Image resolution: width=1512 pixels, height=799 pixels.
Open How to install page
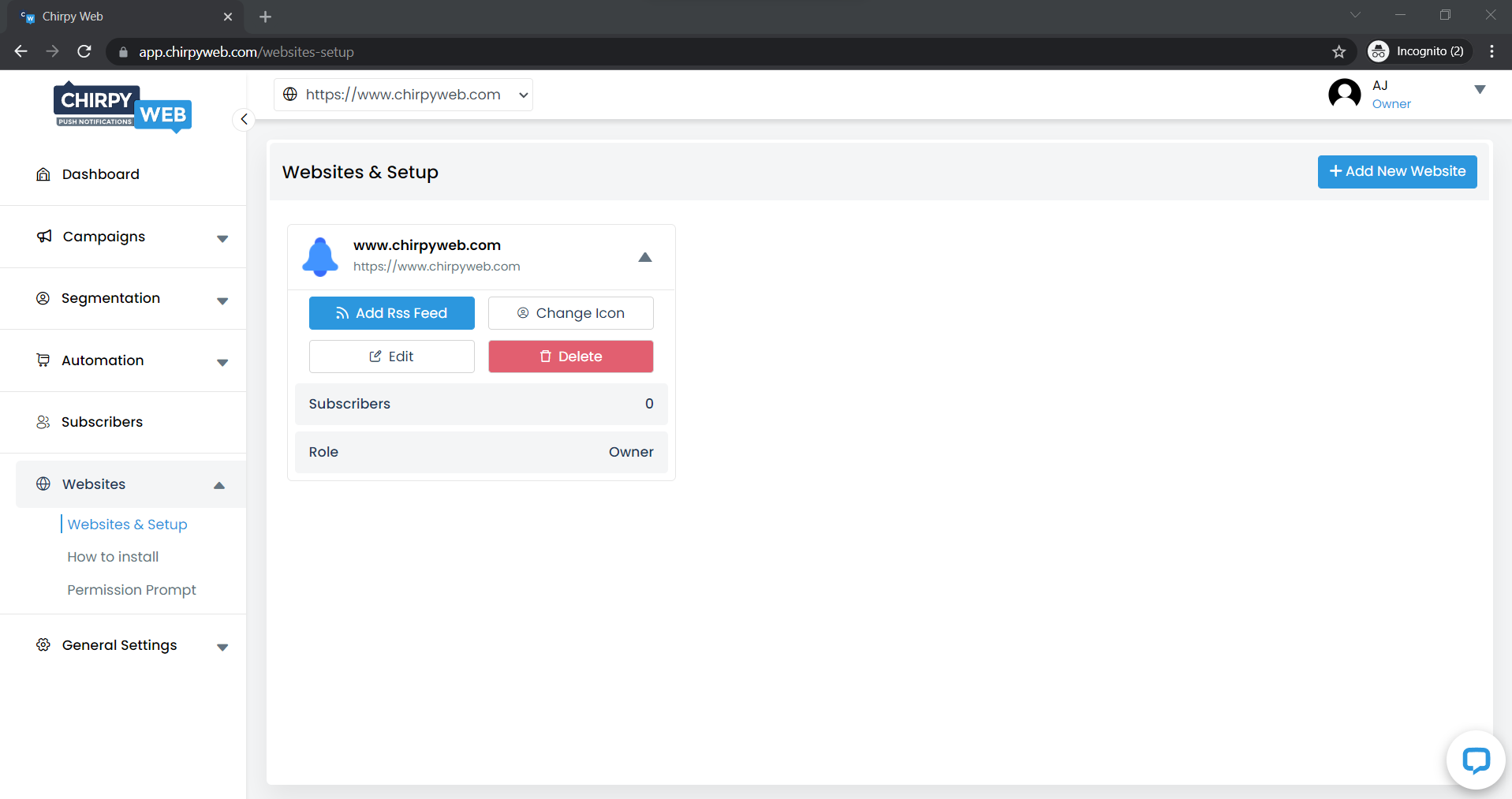[x=113, y=557]
